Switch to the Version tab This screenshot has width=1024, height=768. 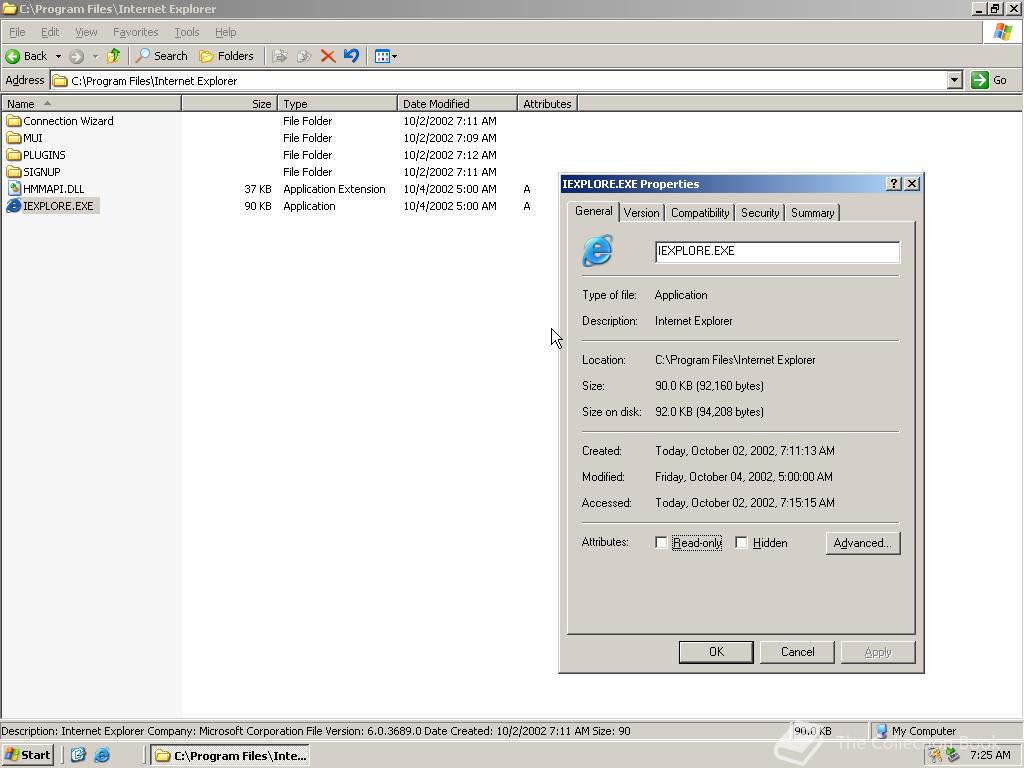(x=641, y=213)
